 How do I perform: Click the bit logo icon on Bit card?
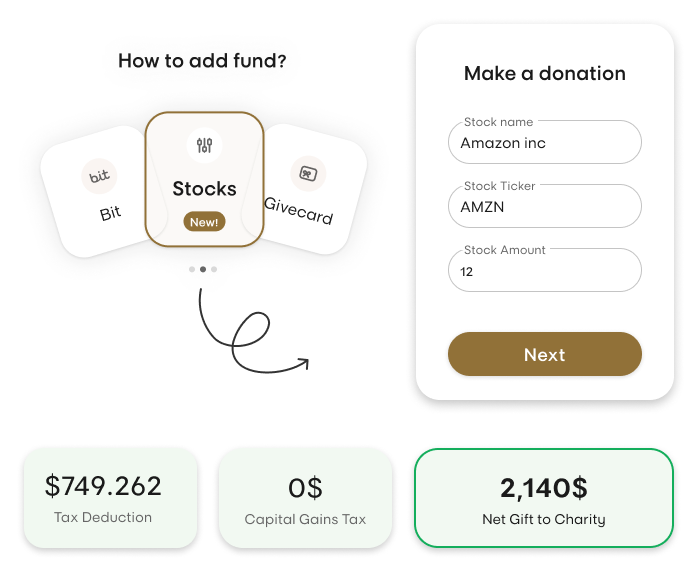[99, 176]
